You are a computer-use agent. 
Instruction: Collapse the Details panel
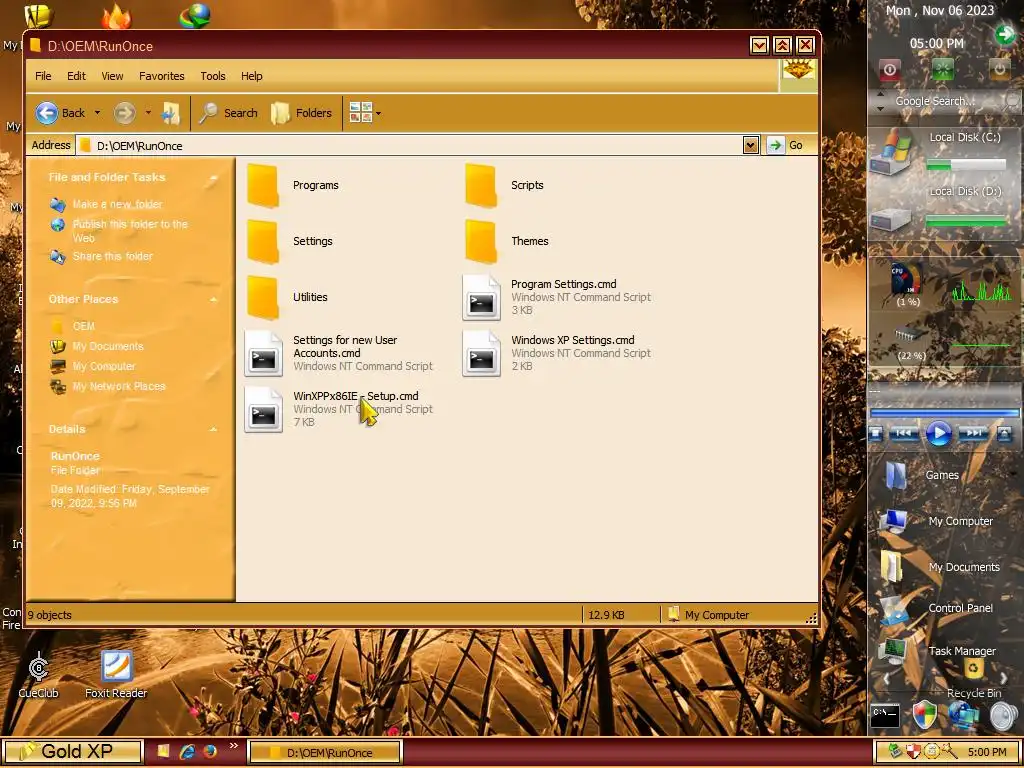[213, 429]
